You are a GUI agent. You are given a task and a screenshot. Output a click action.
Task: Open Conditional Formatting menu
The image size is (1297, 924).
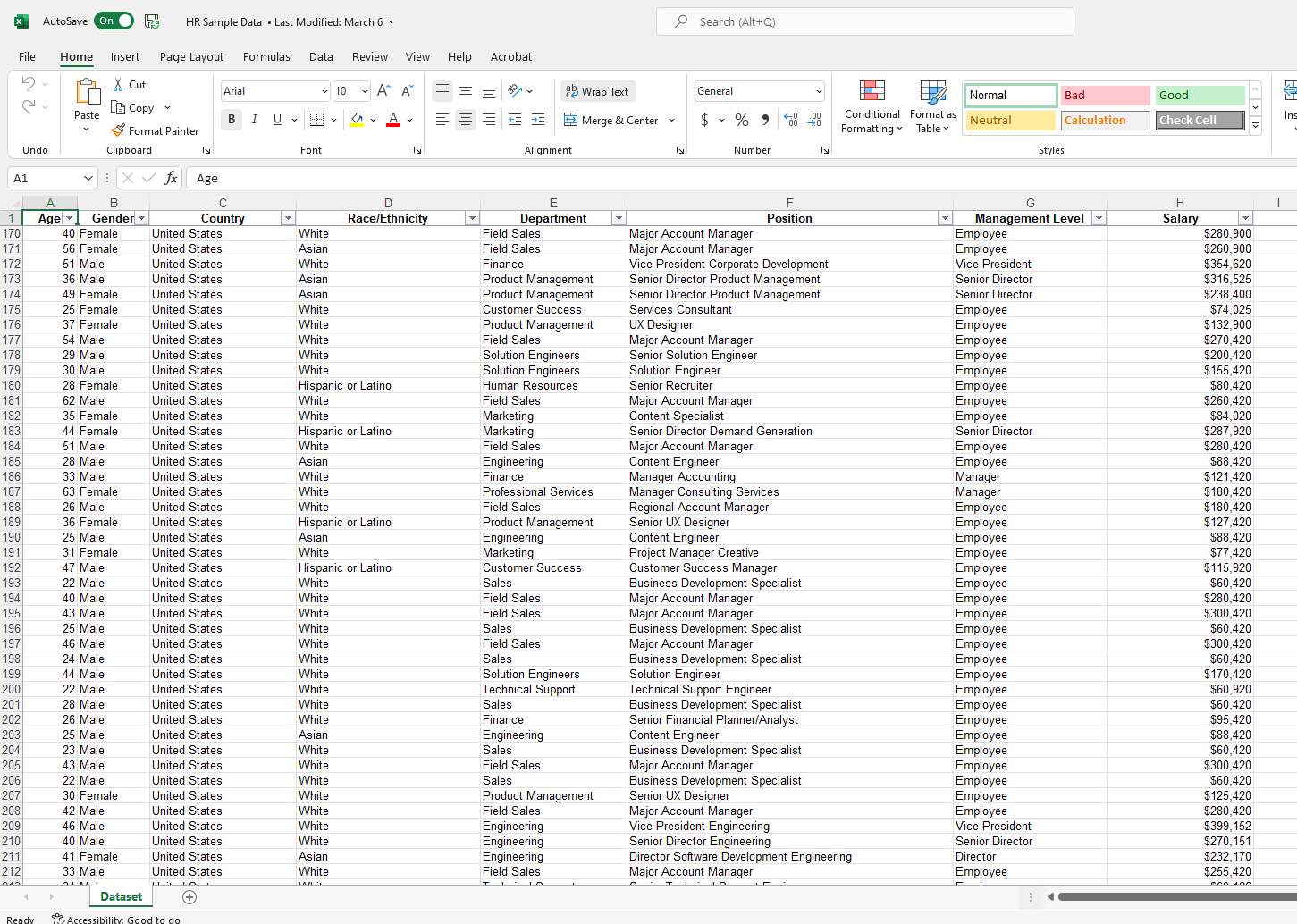coord(872,106)
